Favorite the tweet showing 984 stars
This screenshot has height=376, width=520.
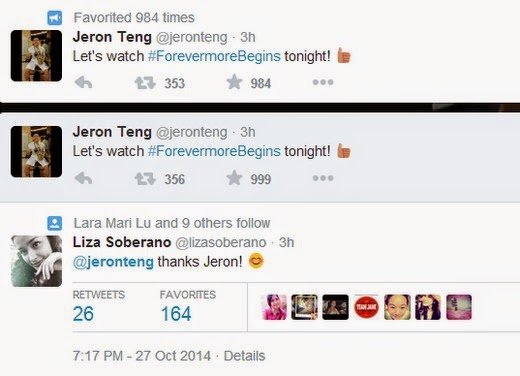pyautogui.click(x=234, y=82)
